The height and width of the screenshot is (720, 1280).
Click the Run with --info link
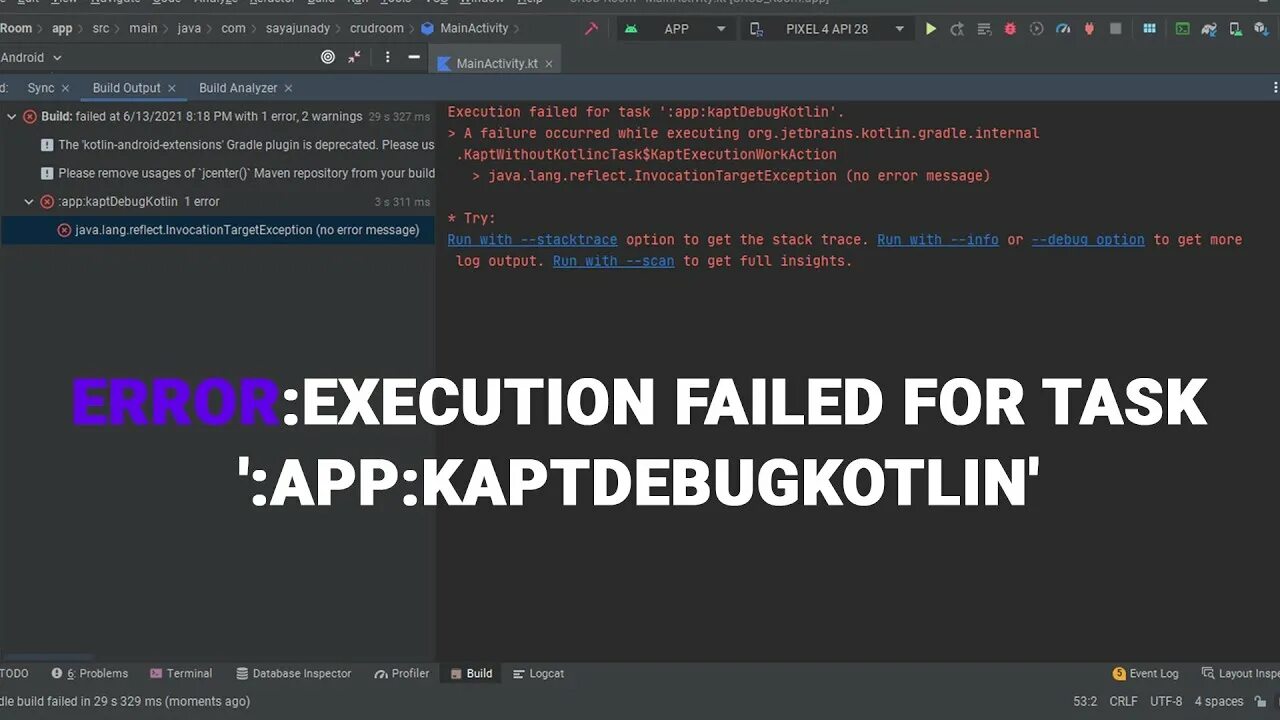(938, 240)
